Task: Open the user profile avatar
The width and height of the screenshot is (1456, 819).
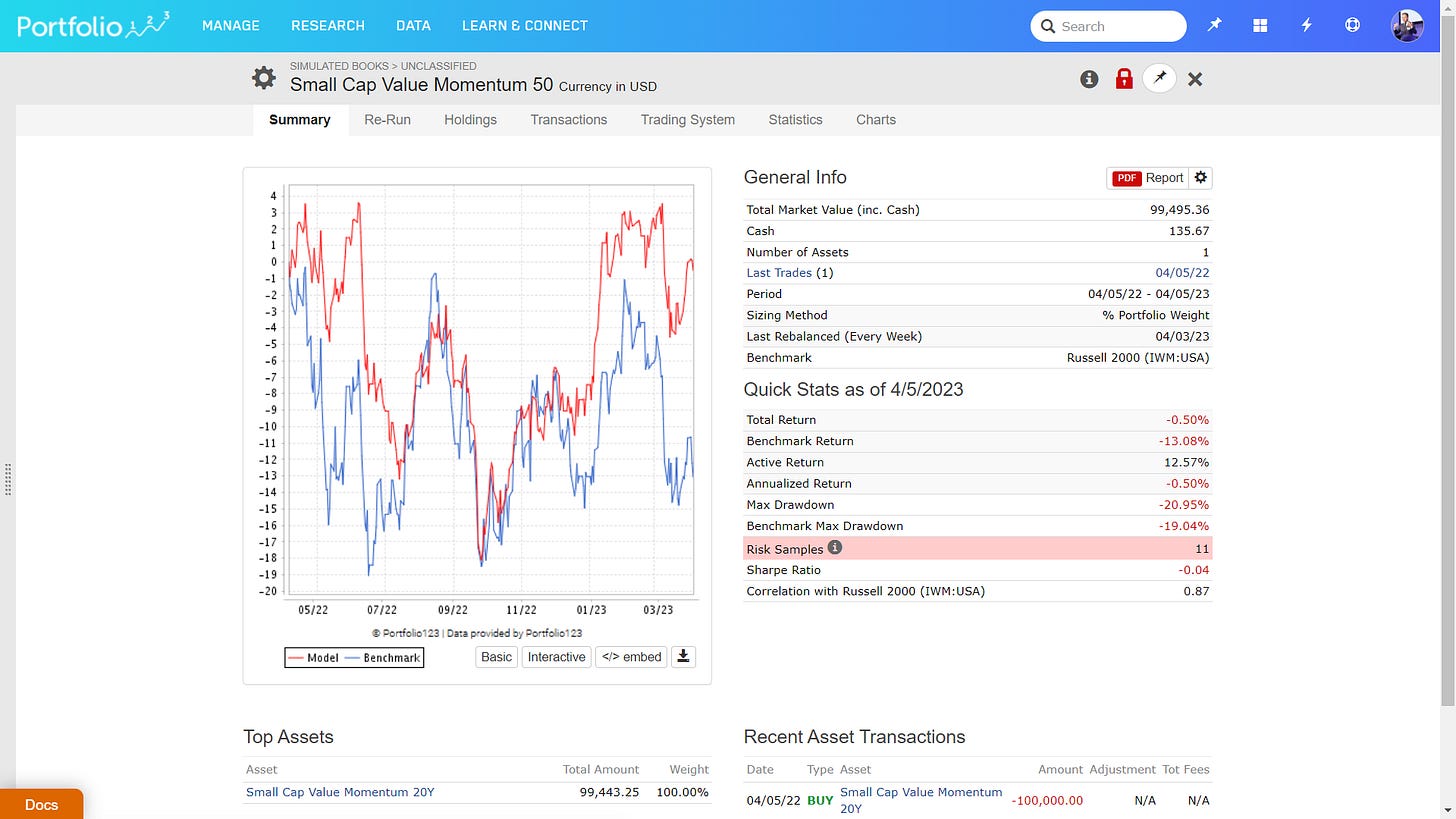Action: click(x=1407, y=26)
